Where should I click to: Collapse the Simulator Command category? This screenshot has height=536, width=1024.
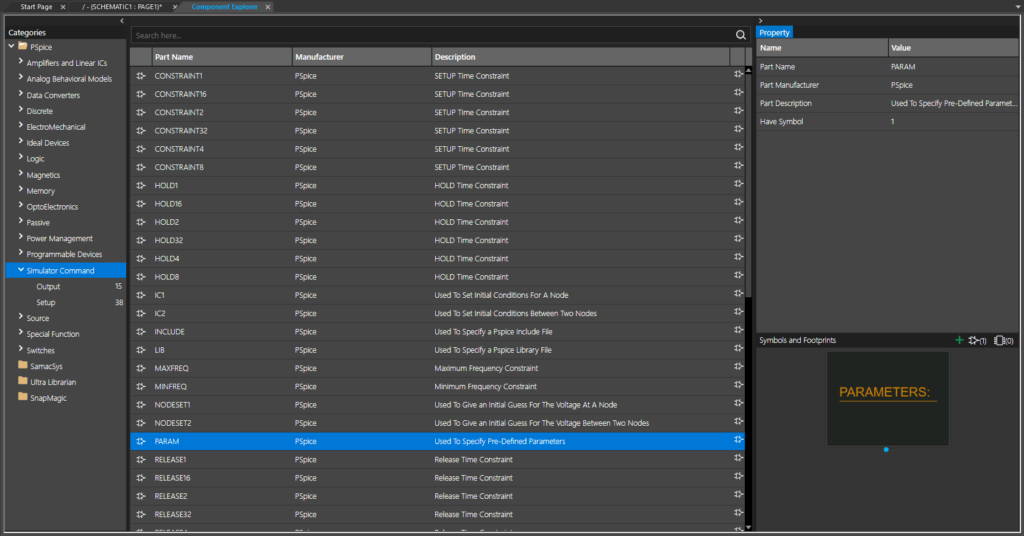click(x=21, y=270)
